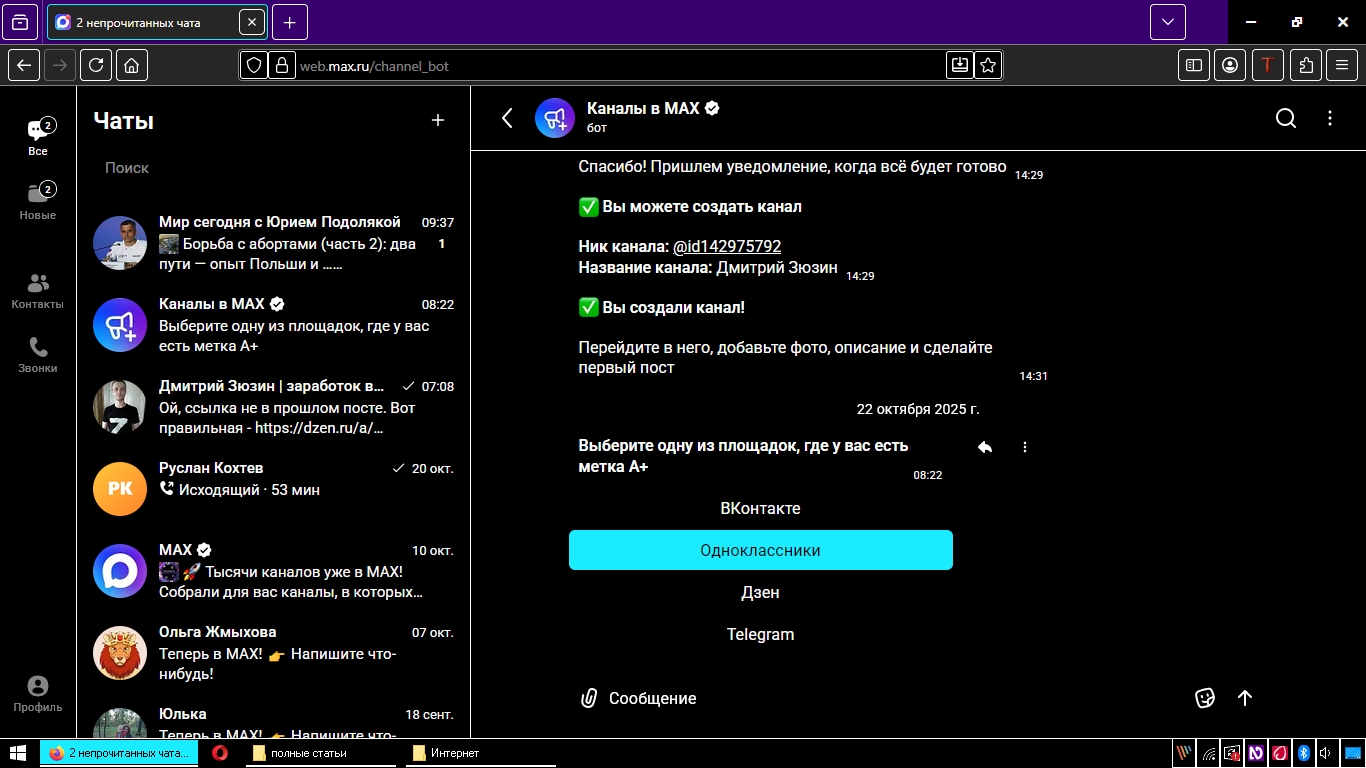Click the send message arrow icon
1366x768 pixels.
click(x=1245, y=698)
